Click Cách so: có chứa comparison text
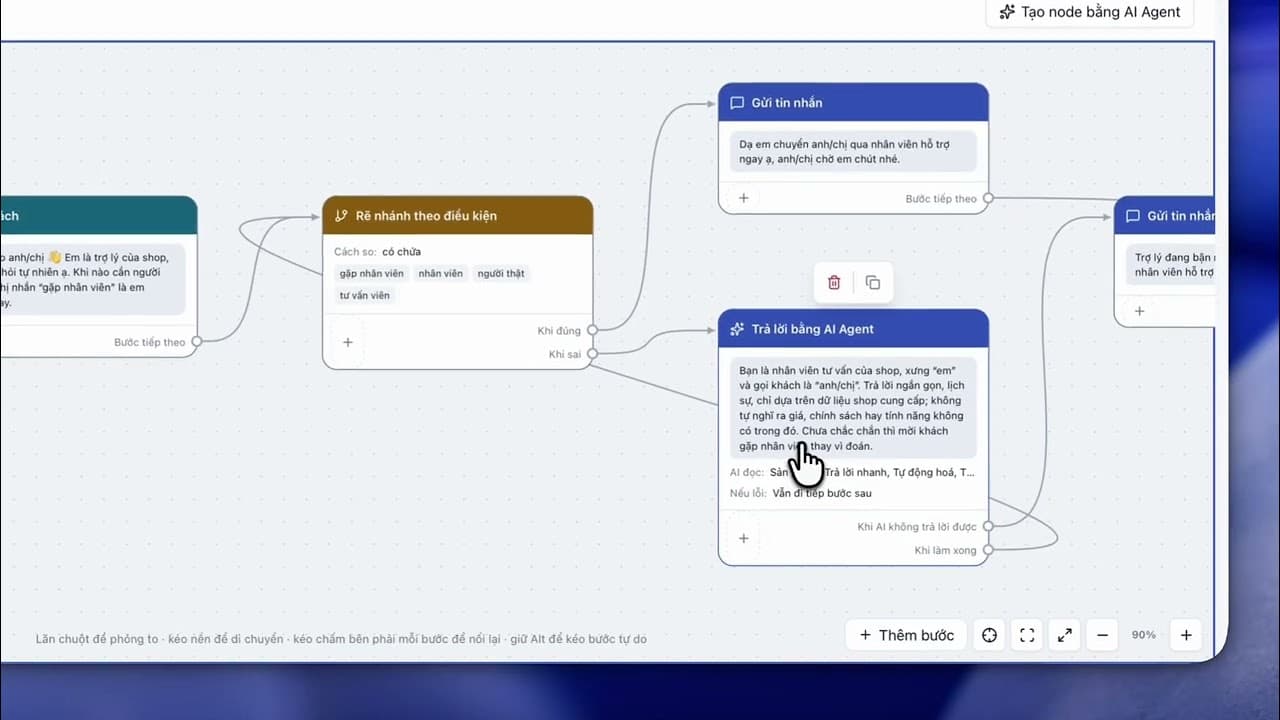 378,252
